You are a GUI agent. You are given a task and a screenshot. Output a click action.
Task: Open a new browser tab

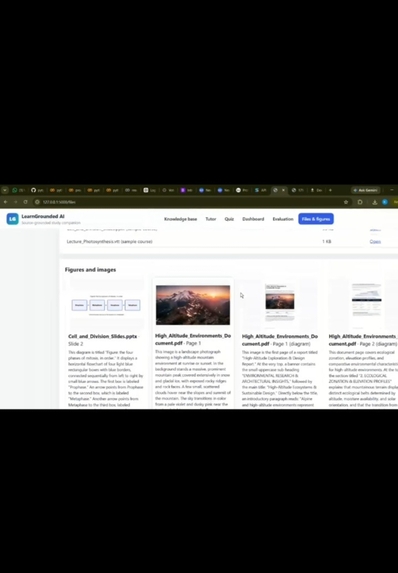click(330, 190)
